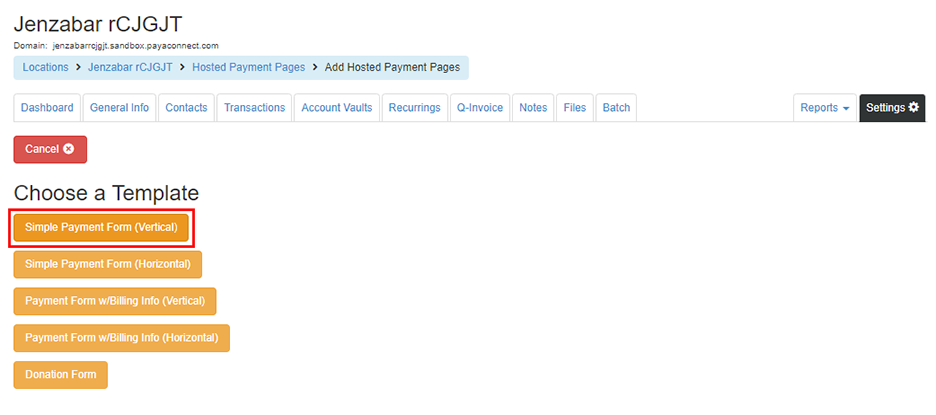Expand the Reports dropdown
This screenshot has width=936, height=415.
825,108
